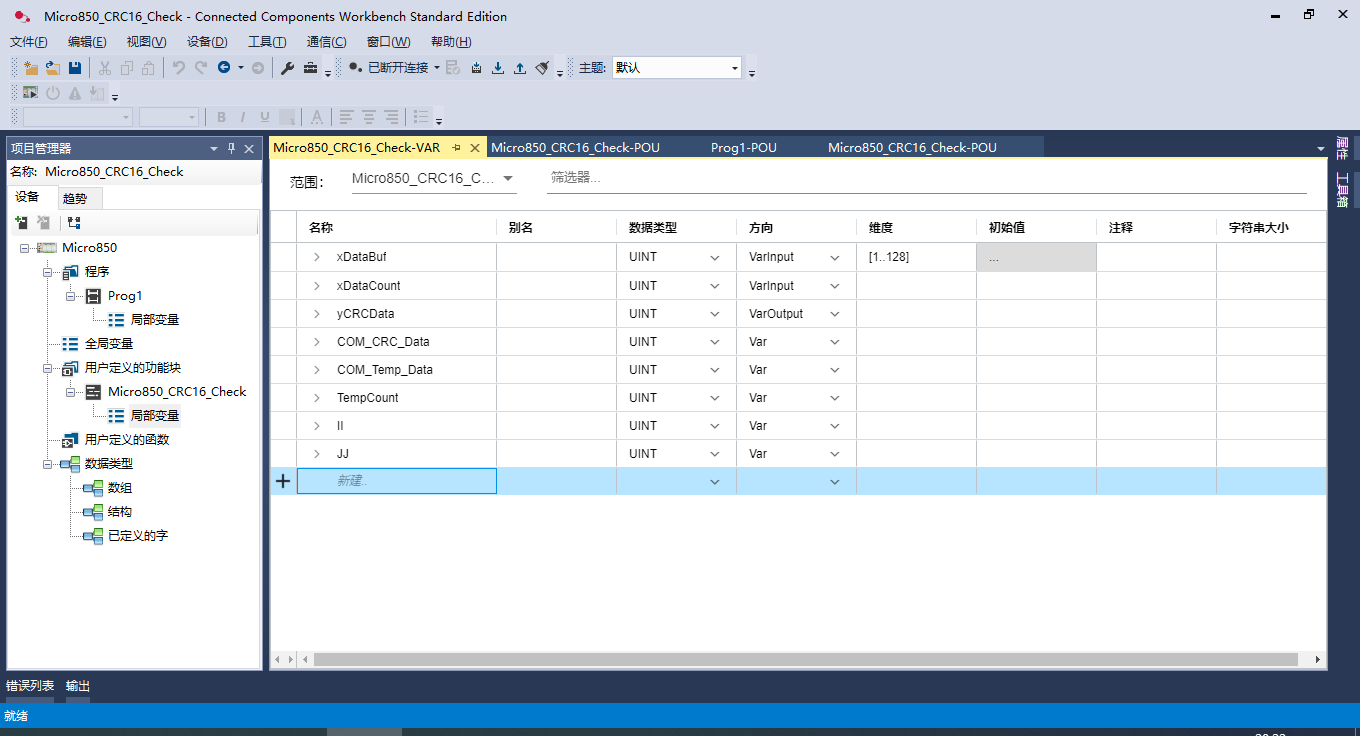
Task: Click the new project toolbar icon
Action: (x=31, y=68)
